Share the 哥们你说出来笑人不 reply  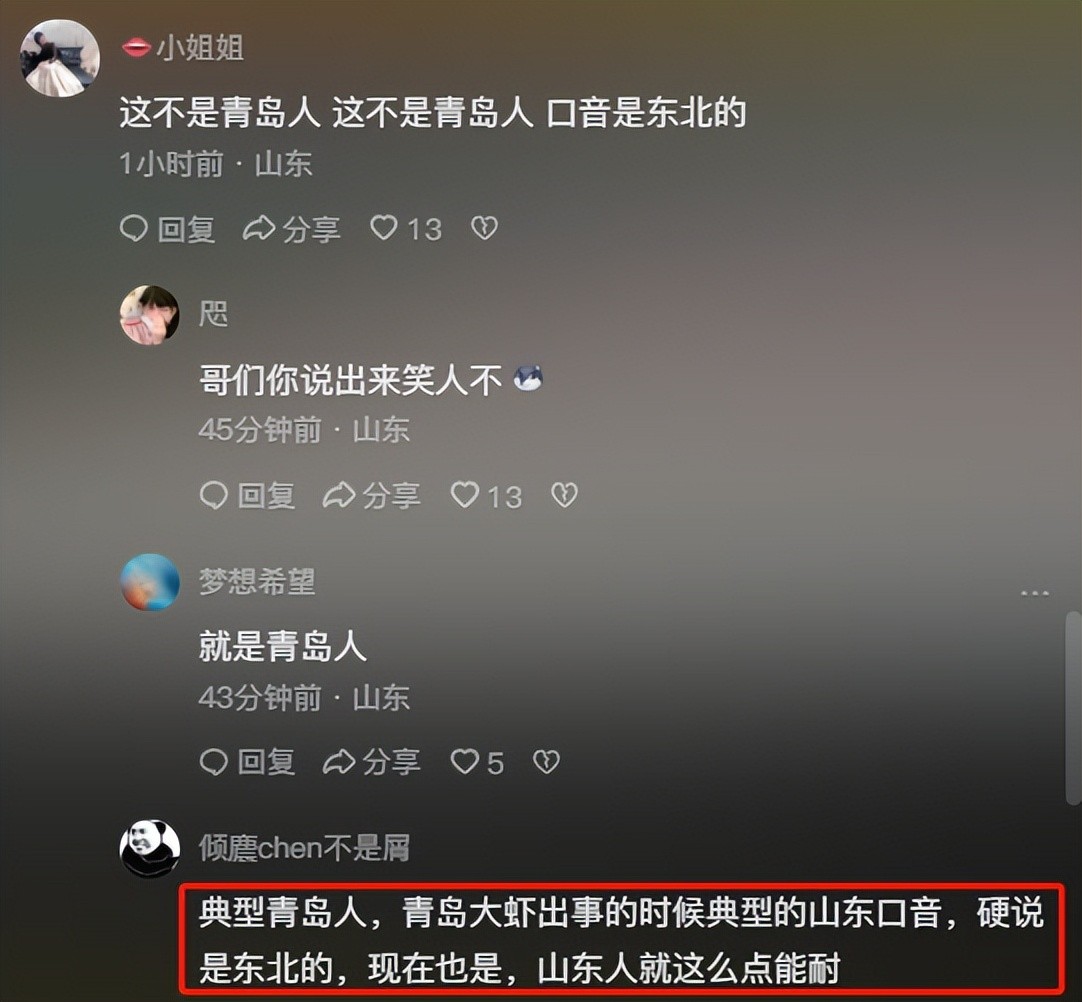pos(371,495)
